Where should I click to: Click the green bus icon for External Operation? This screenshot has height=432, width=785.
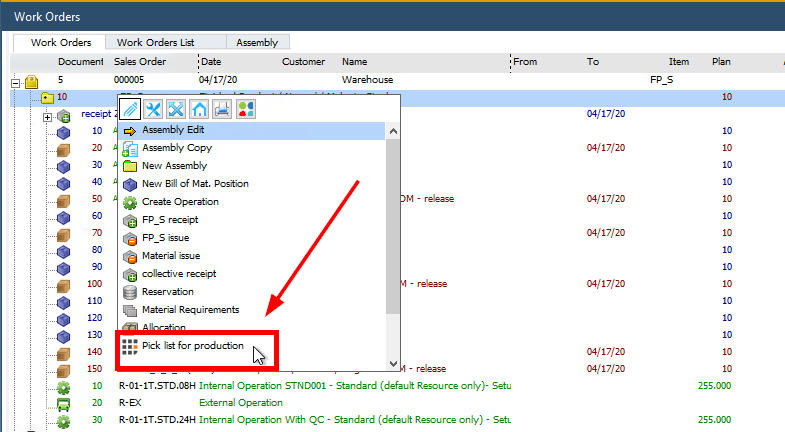click(64, 403)
